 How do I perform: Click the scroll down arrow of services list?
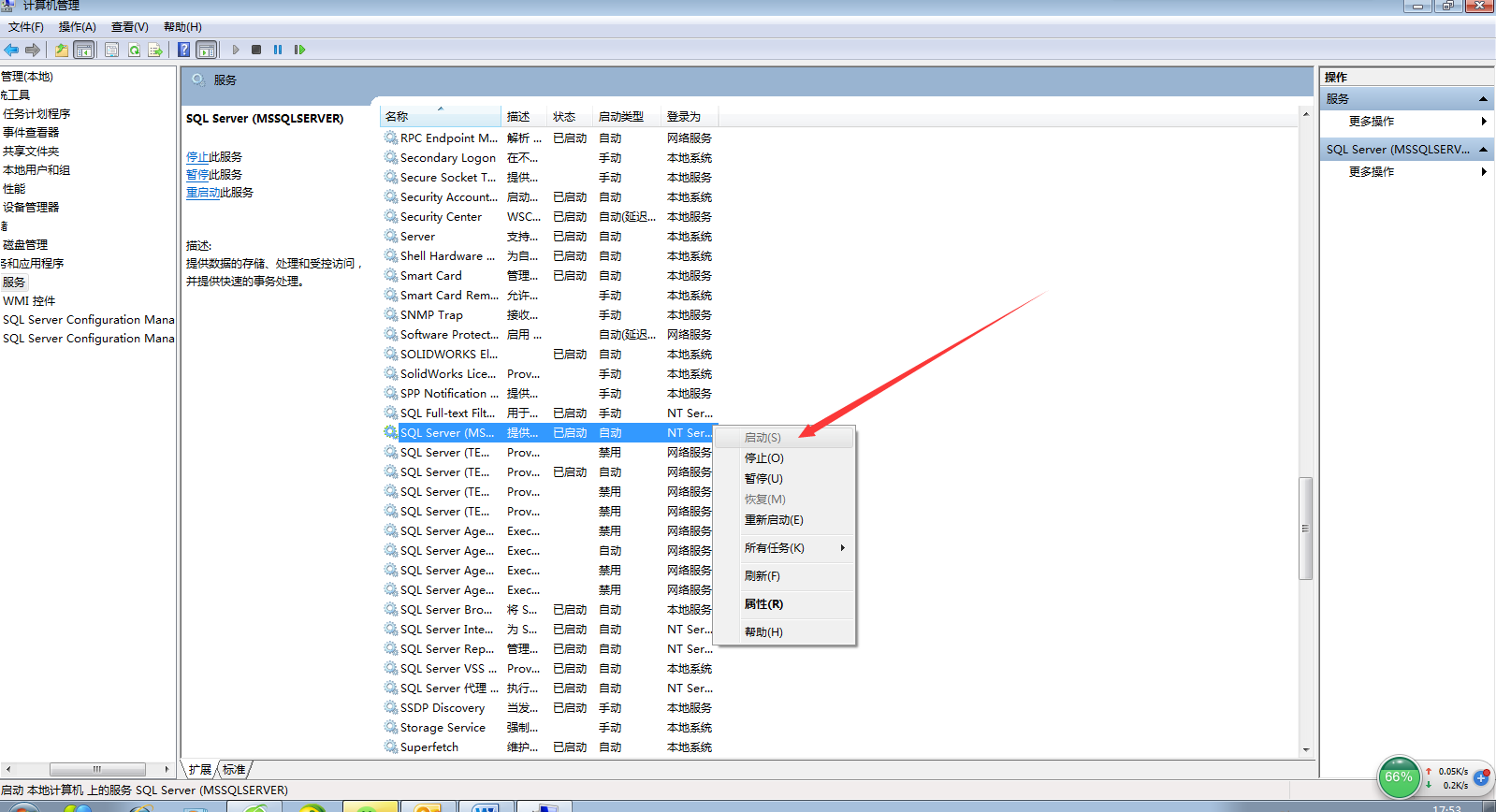pyautogui.click(x=1305, y=749)
